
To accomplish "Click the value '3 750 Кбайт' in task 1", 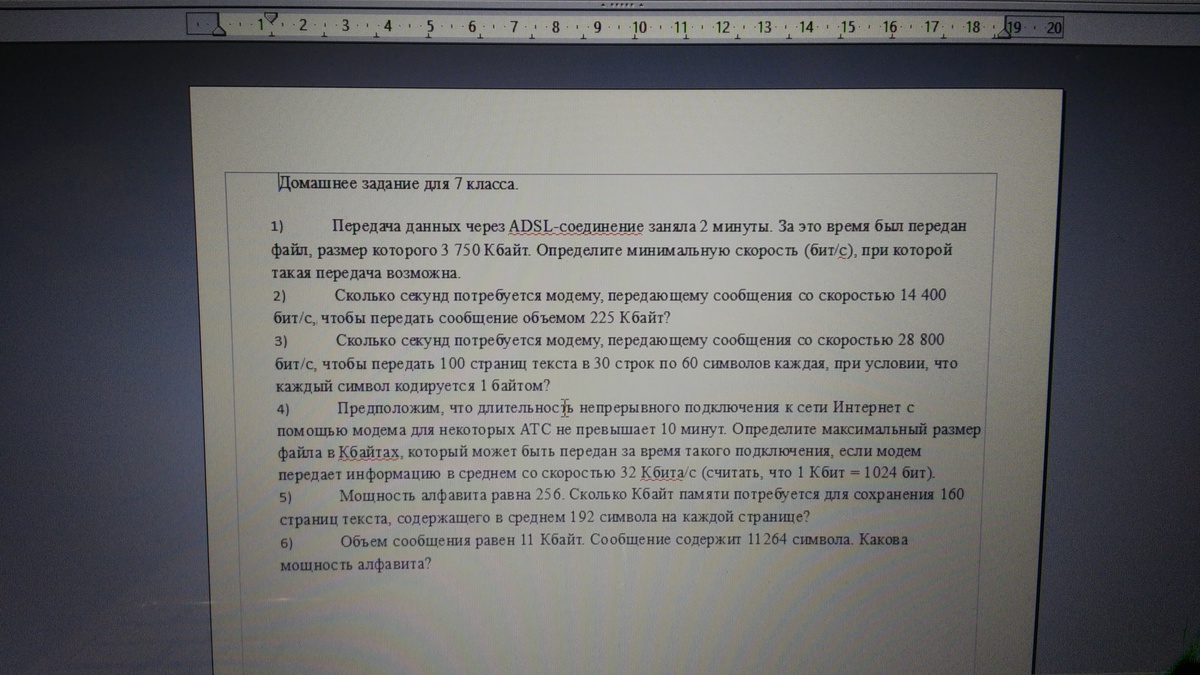I will coord(485,250).
